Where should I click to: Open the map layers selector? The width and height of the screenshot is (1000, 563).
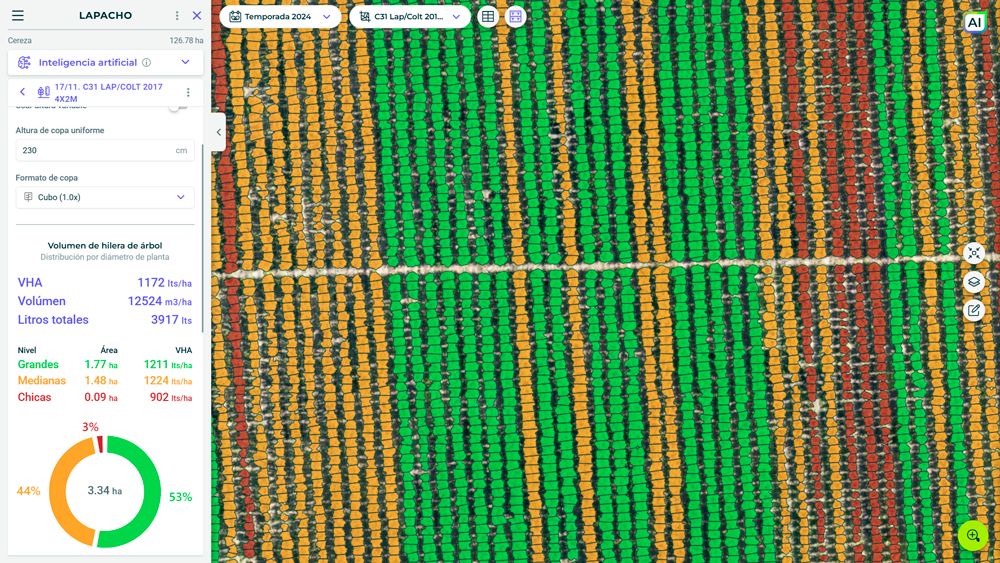click(974, 282)
